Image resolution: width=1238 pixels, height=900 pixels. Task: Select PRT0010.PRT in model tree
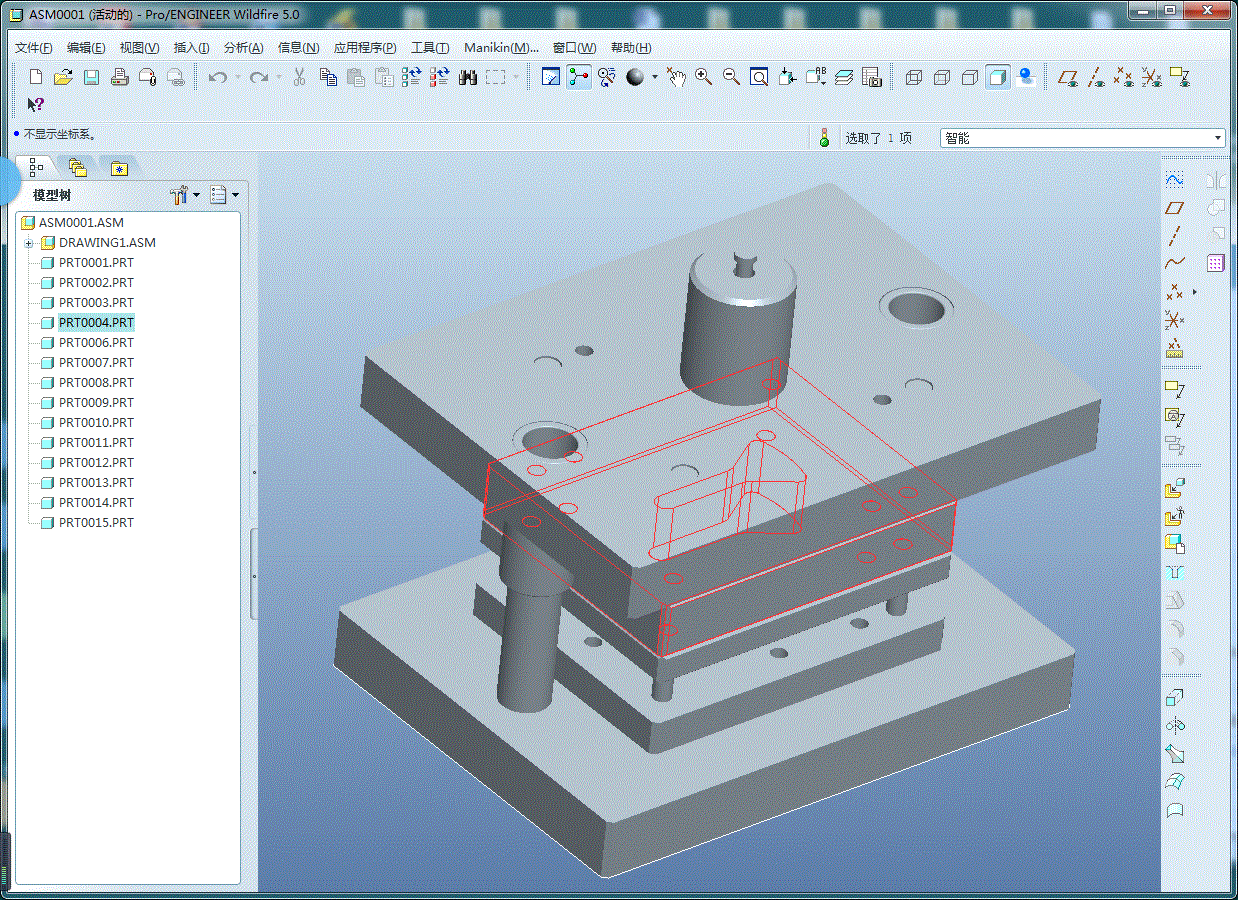(x=96, y=423)
